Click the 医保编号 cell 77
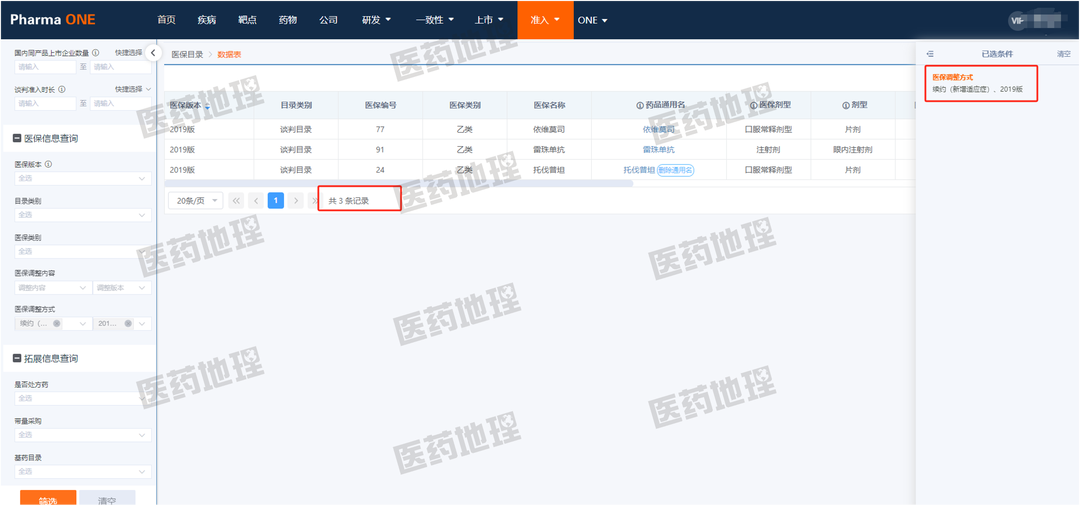This screenshot has width=1080, height=506. click(380, 129)
